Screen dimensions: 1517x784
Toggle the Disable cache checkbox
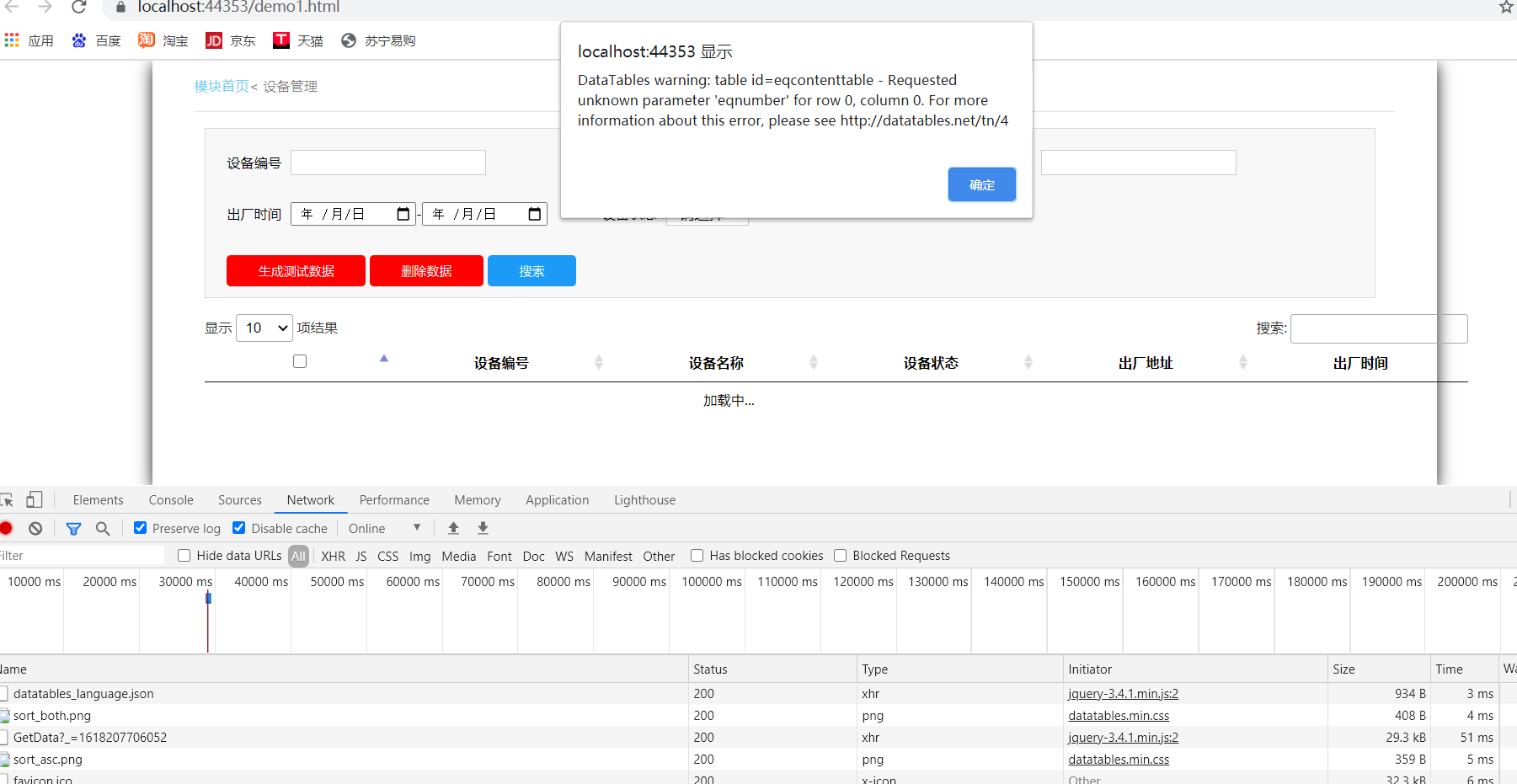click(239, 528)
